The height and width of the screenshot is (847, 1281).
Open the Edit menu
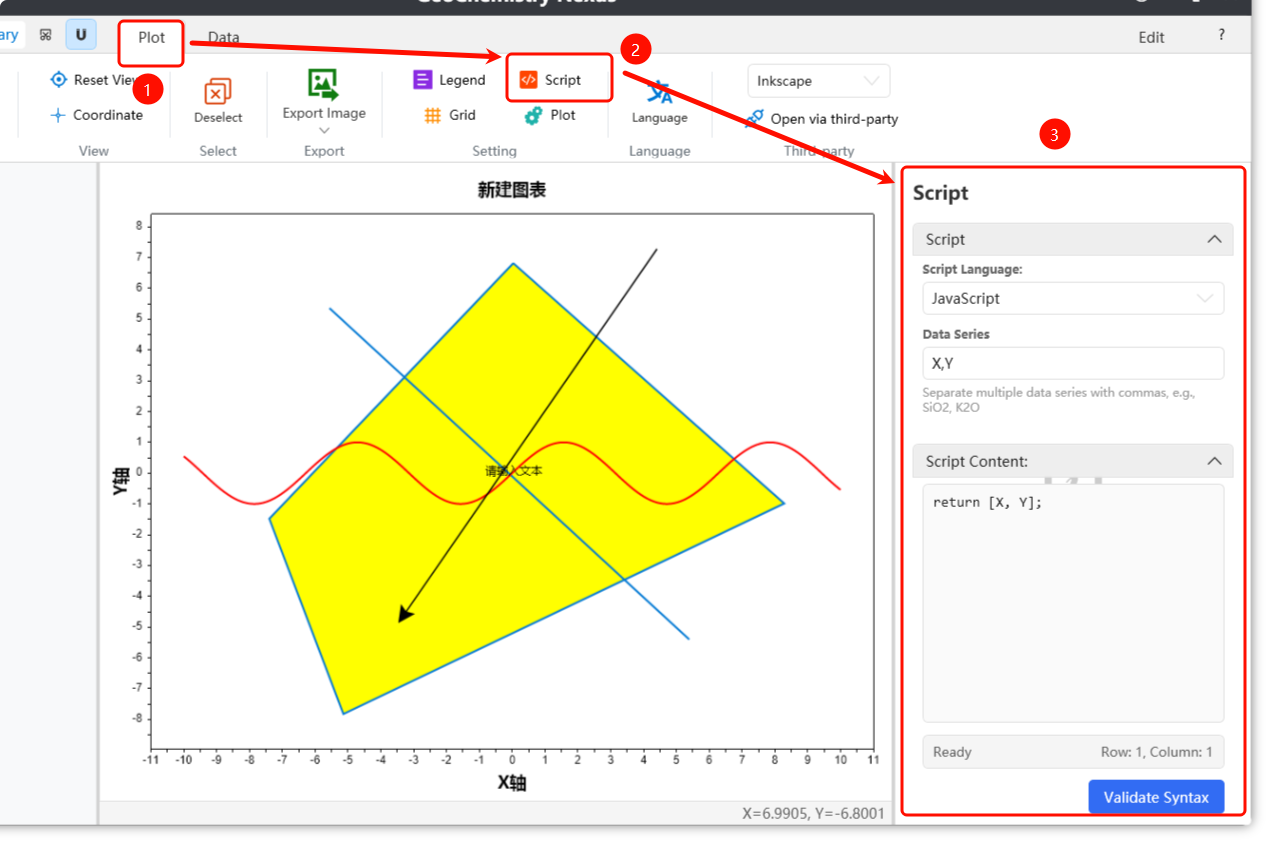tap(1151, 37)
